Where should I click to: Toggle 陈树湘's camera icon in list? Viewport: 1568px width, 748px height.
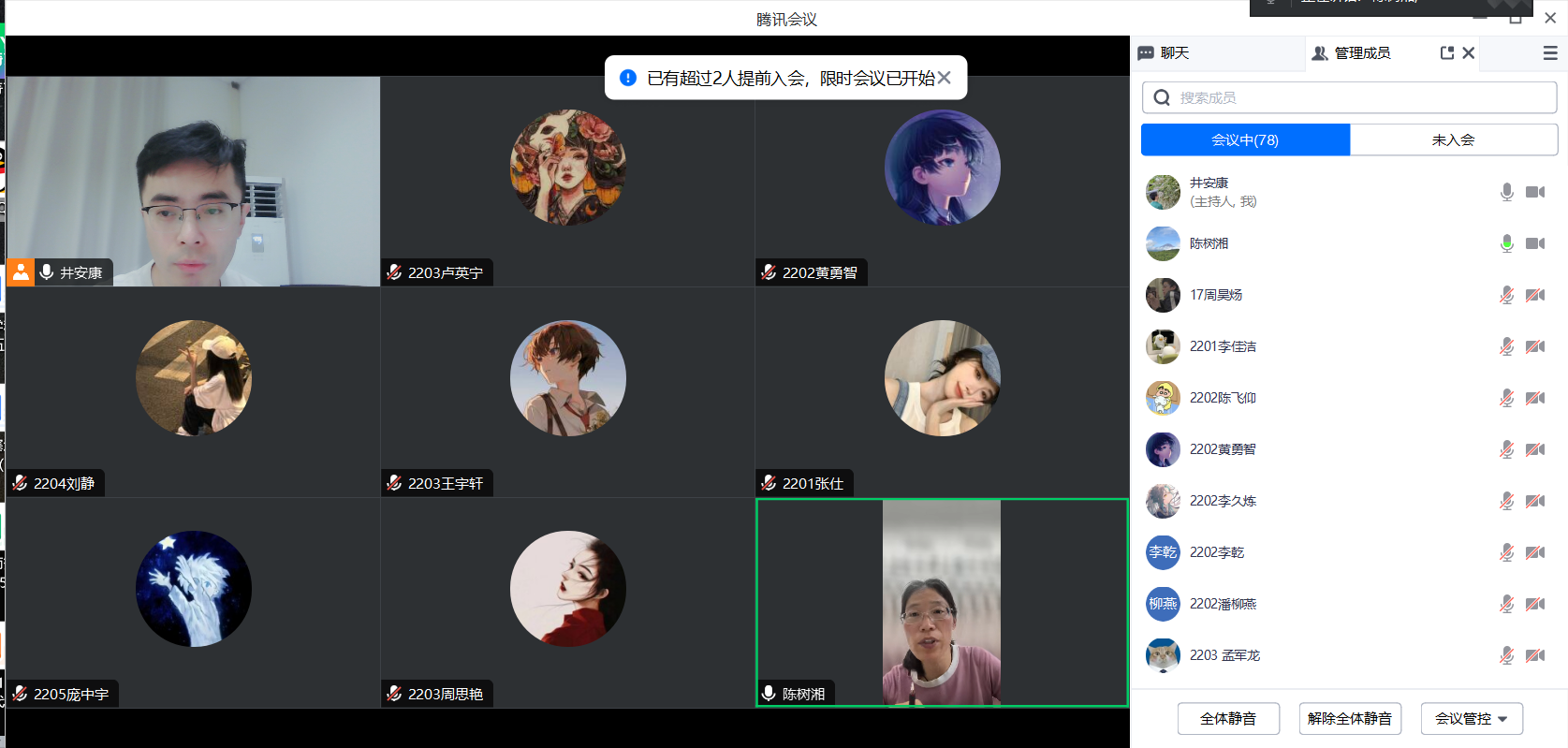(x=1535, y=243)
